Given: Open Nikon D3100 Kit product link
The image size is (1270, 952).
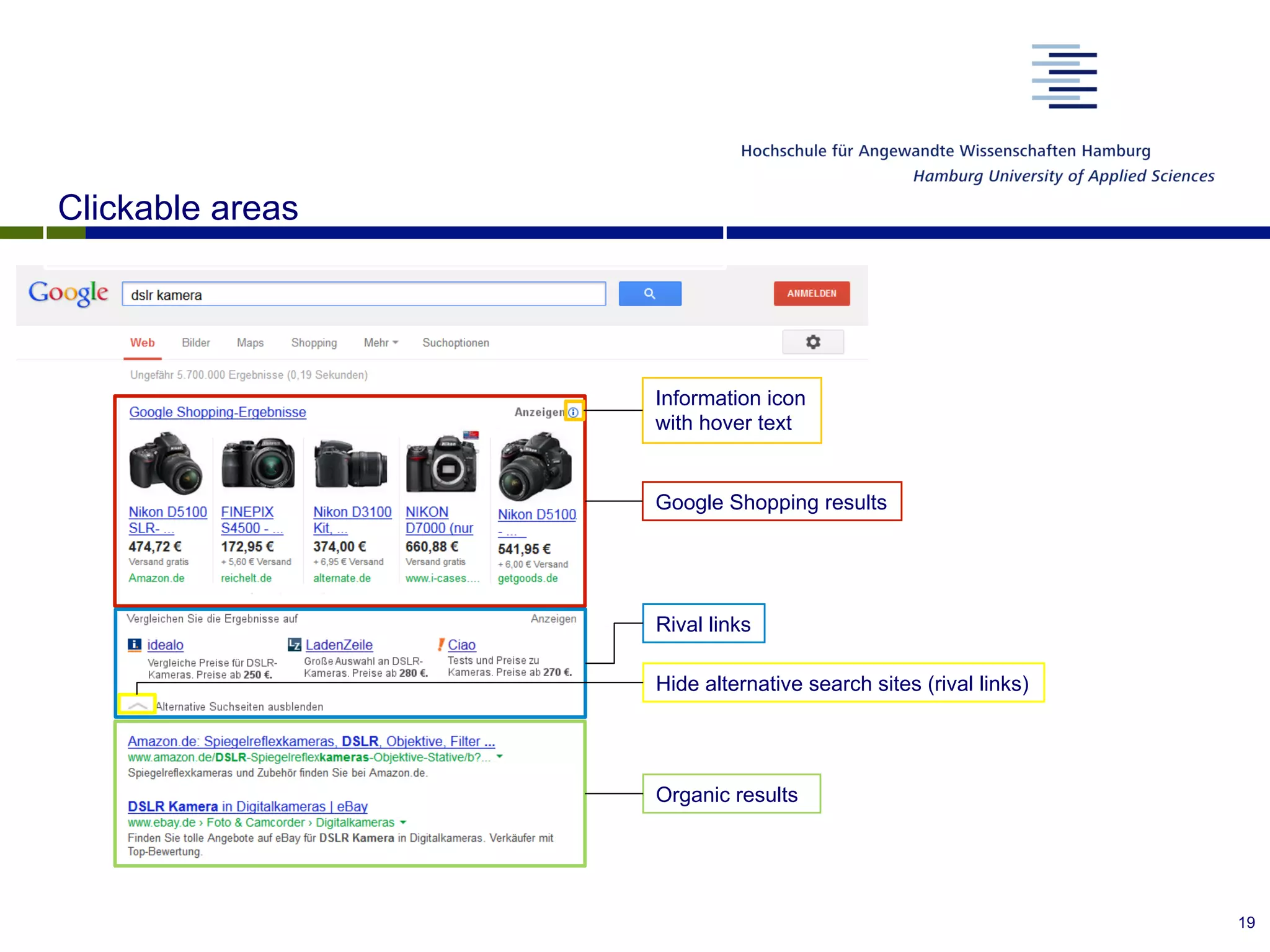Looking at the screenshot, I should [x=352, y=520].
